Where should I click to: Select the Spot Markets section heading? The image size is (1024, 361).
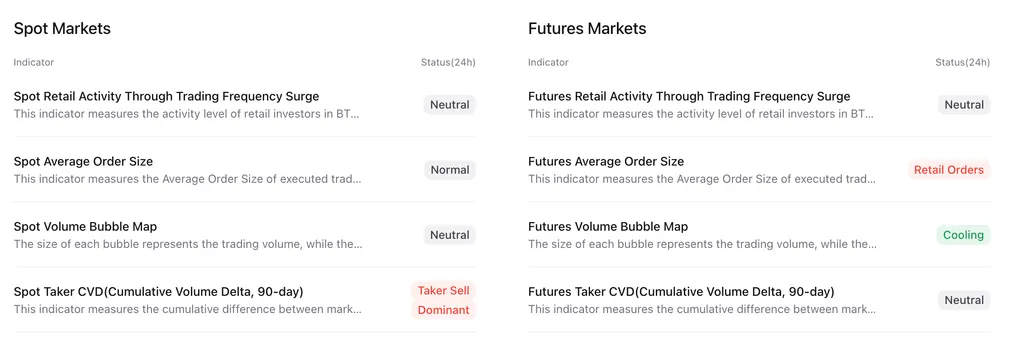point(62,29)
